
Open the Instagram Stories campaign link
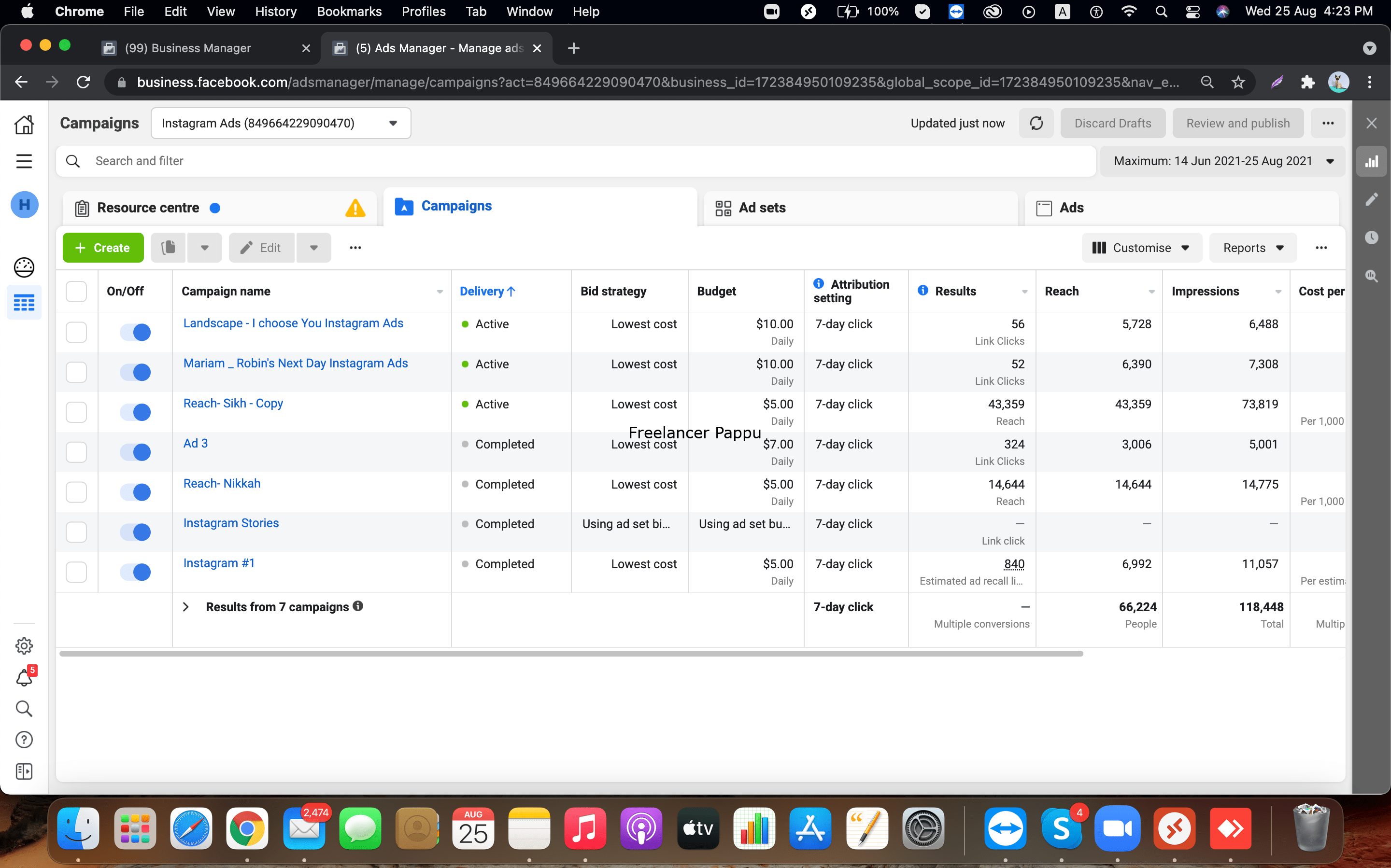coord(231,523)
